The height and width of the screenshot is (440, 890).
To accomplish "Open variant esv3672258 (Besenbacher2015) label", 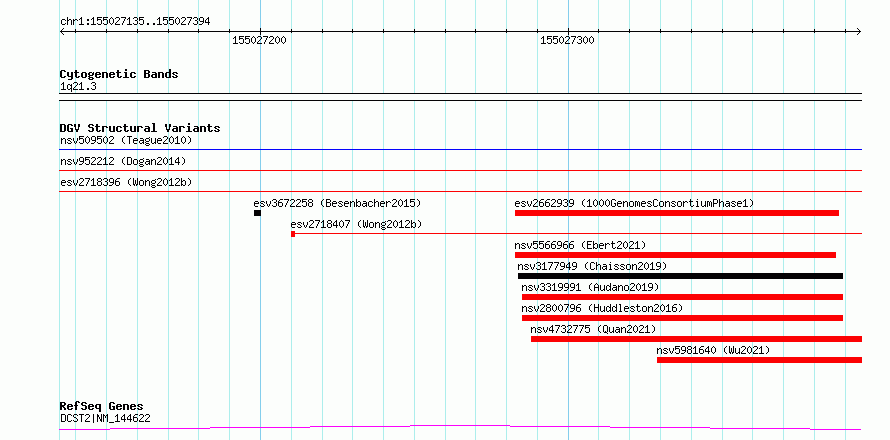I will pyautogui.click(x=337, y=203).
